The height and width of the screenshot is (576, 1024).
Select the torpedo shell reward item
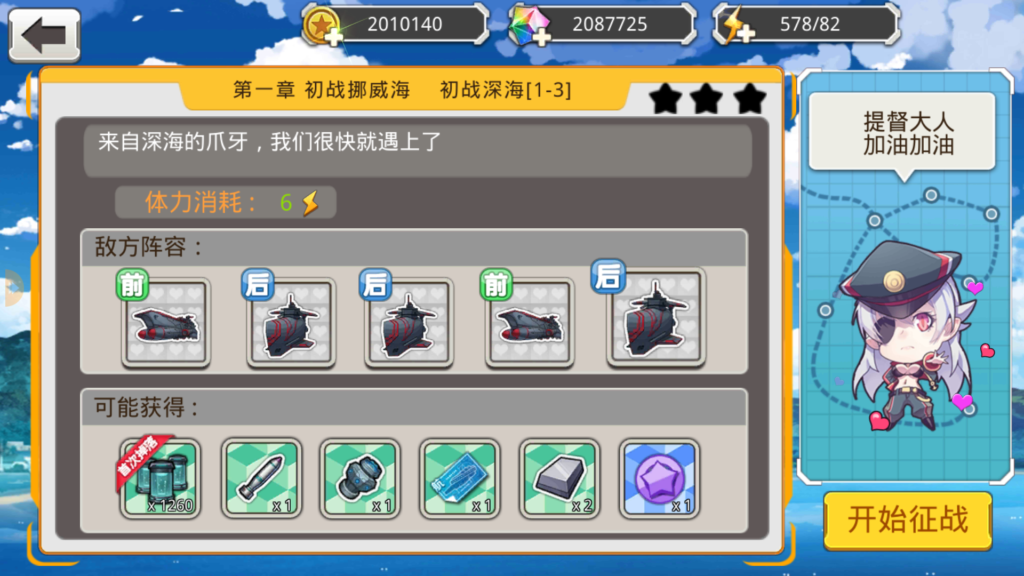(x=261, y=478)
